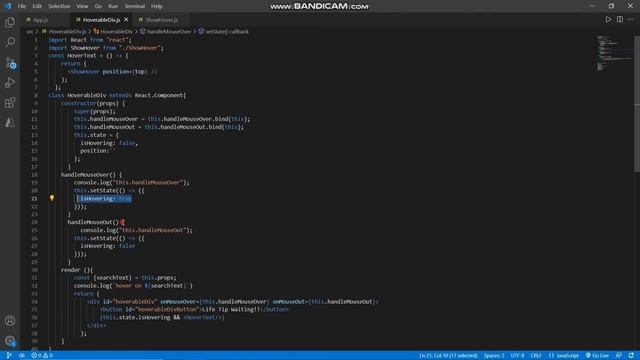Viewport: 640px width, 360px height.
Task: Click the Run Code play icon
Action: (x=608, y=20)
